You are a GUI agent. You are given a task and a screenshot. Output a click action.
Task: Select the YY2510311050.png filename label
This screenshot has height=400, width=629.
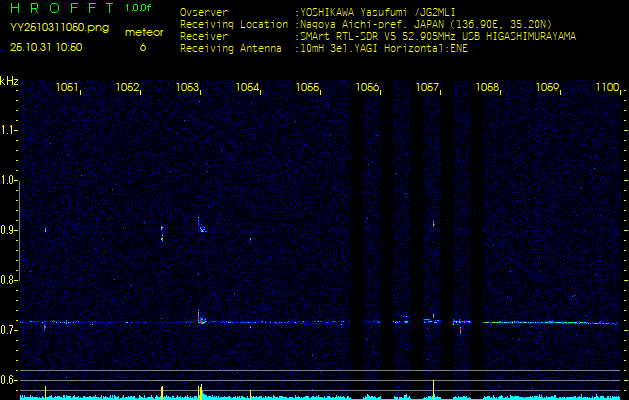pos(47,29)
